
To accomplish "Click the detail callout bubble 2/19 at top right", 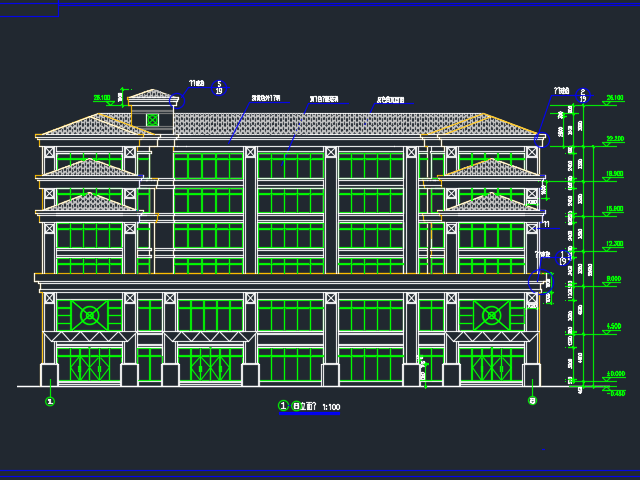I will pos(582,96).
